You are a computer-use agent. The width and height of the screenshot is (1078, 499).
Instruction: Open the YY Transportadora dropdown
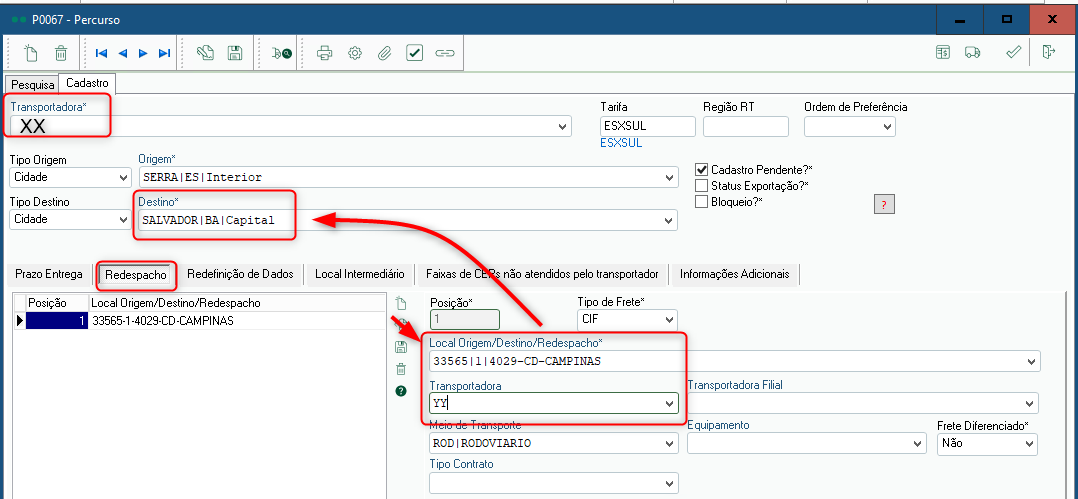670,403
